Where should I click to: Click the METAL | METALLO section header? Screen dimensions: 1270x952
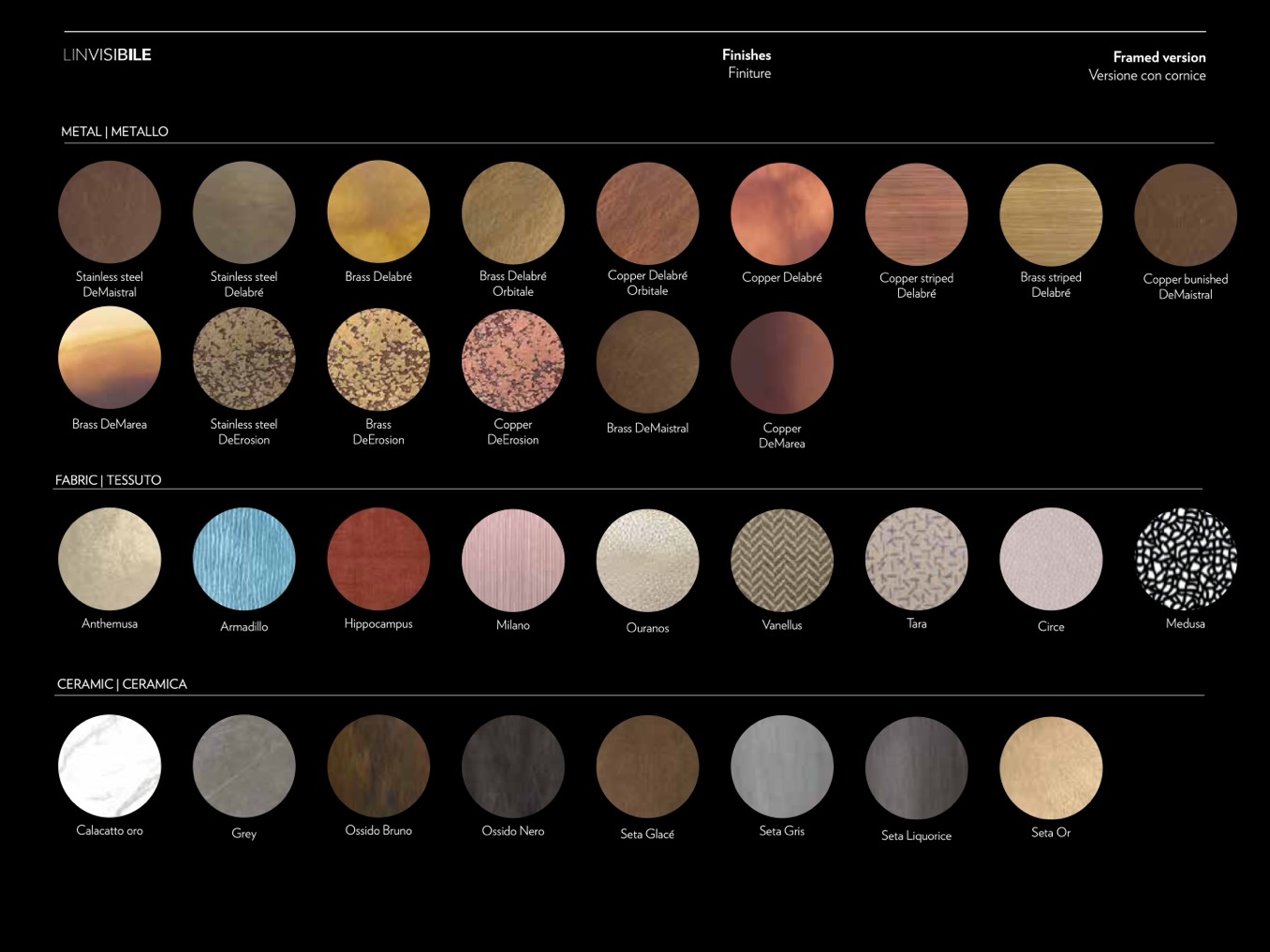click(114, 132)
